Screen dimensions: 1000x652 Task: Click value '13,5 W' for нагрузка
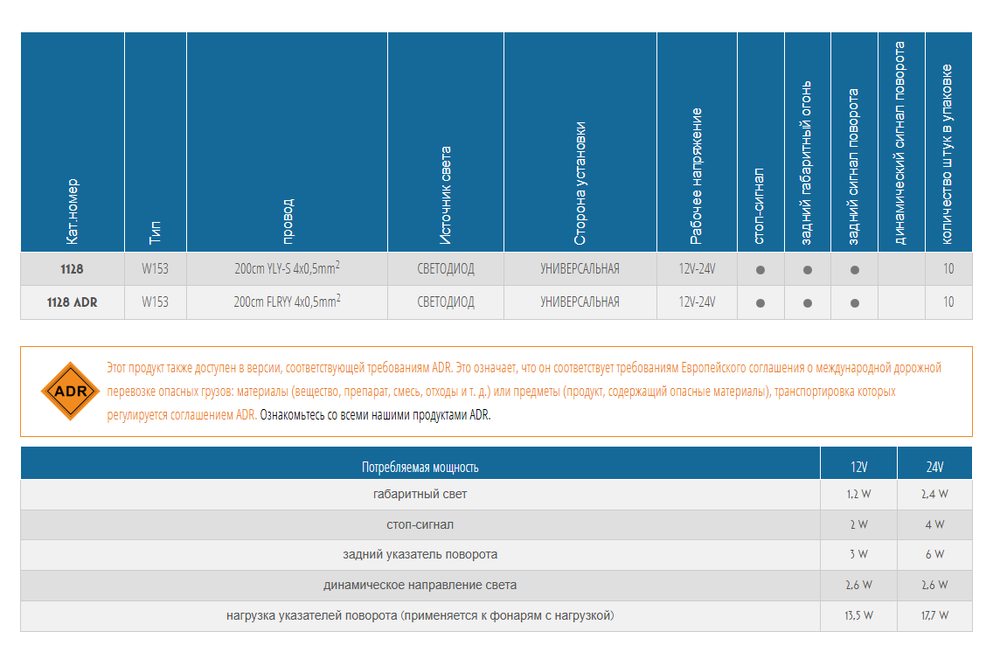click(858, 616)
